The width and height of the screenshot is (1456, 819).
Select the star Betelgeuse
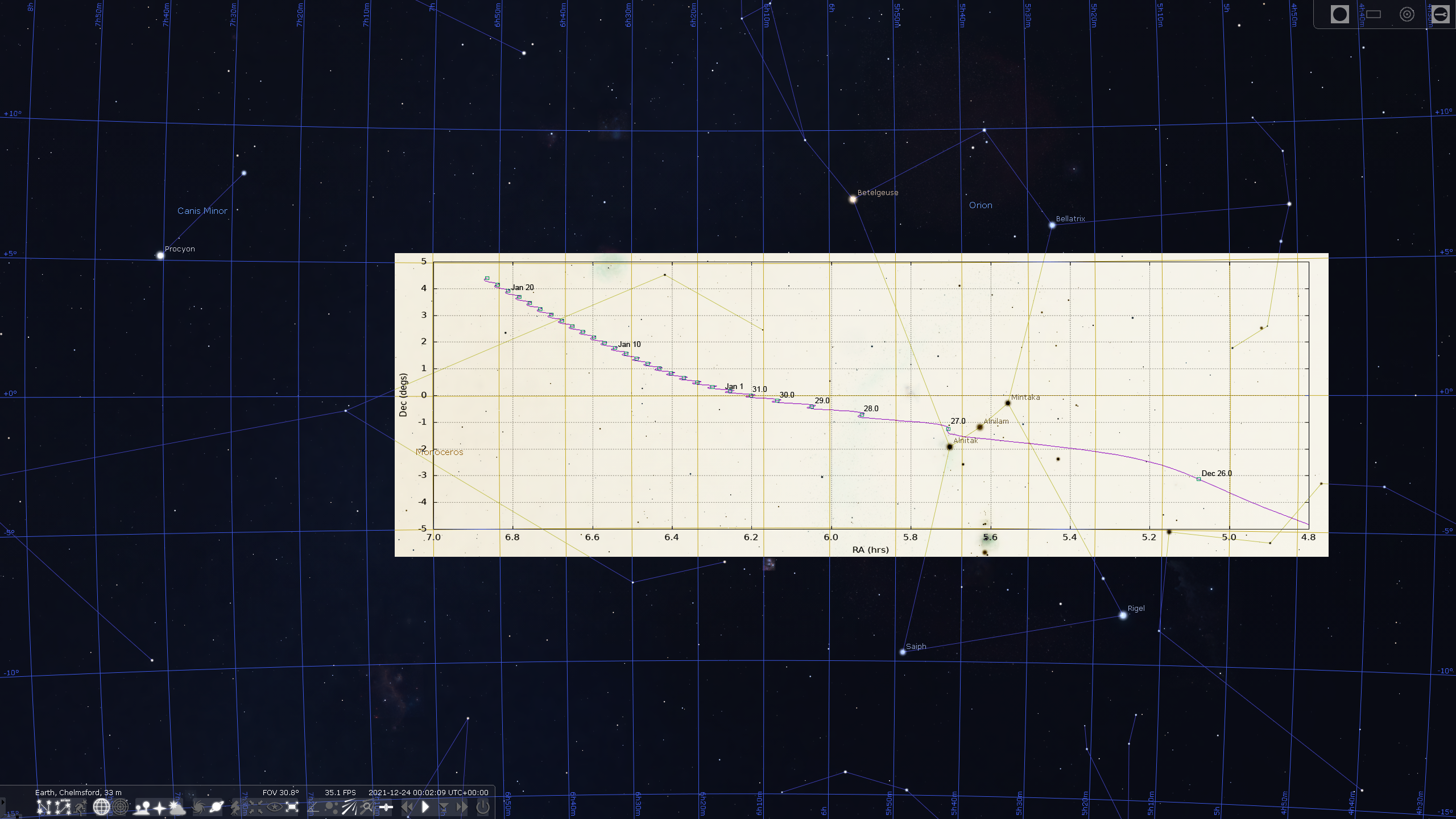coord(853,199)
